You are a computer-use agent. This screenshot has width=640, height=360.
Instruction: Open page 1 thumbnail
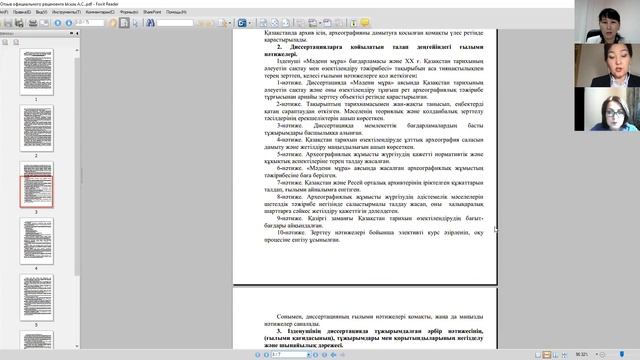pyautogui.click(x=36, y=72)
